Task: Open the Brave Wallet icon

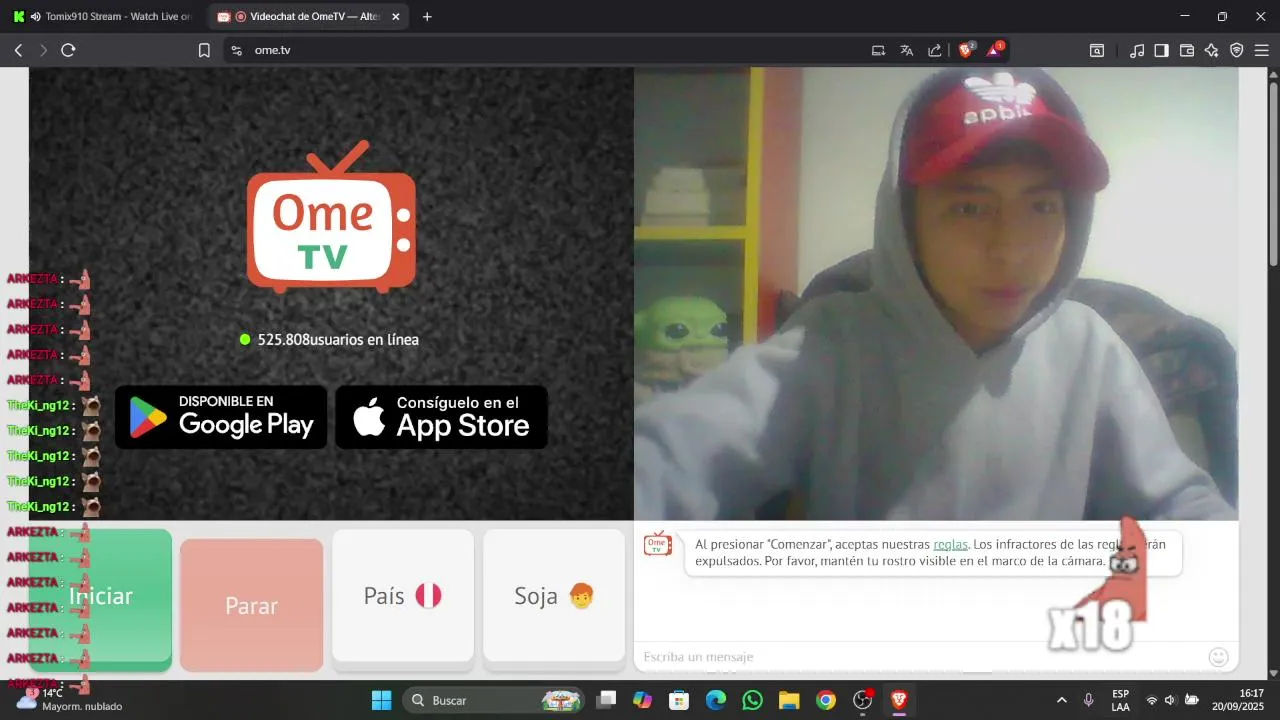Action: 1187,50
